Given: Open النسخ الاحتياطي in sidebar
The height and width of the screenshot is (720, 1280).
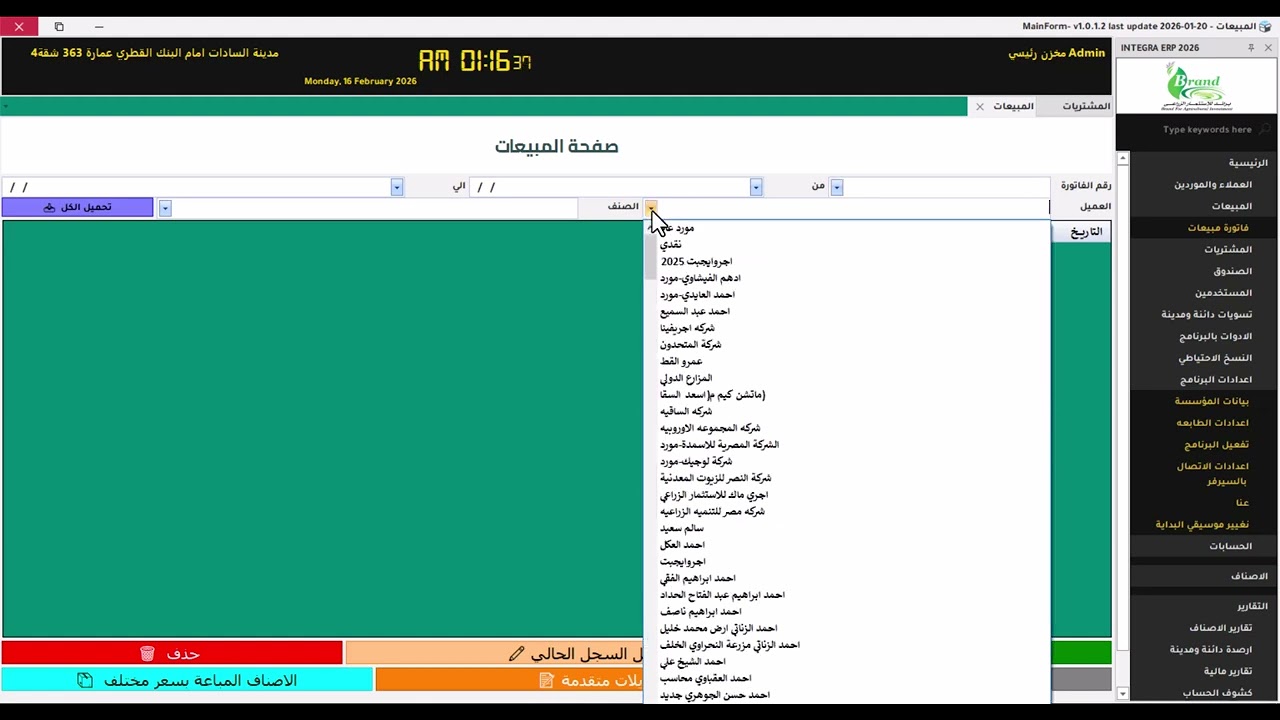Looking at the screenshot, I should tap(1215, 358).
